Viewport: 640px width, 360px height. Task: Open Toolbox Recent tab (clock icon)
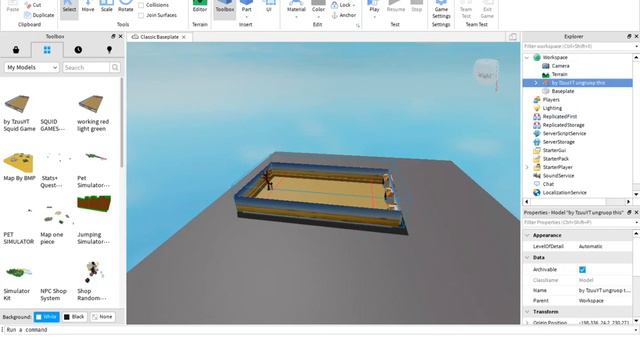point(78,49)
